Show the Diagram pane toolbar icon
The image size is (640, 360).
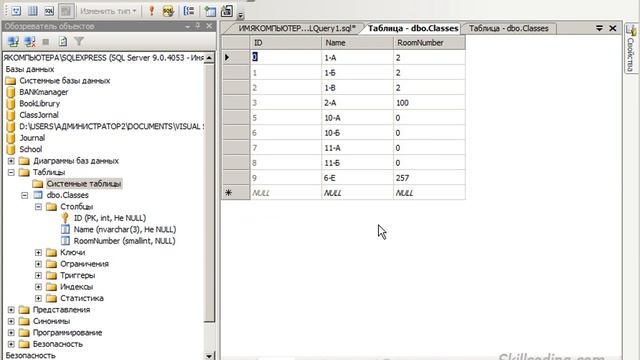click(16, 11)
